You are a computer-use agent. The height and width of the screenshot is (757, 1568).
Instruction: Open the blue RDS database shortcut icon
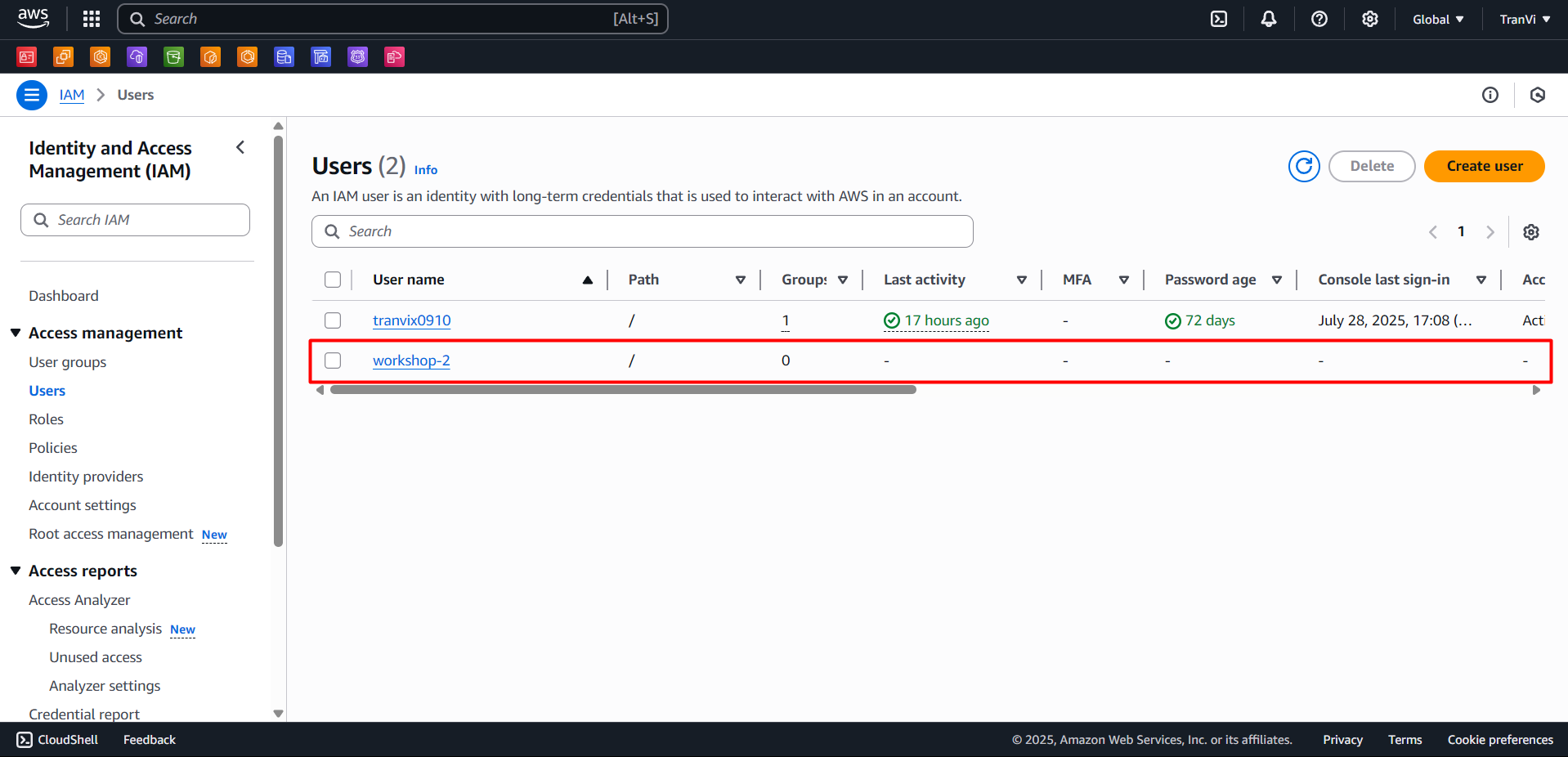[284, 56]
